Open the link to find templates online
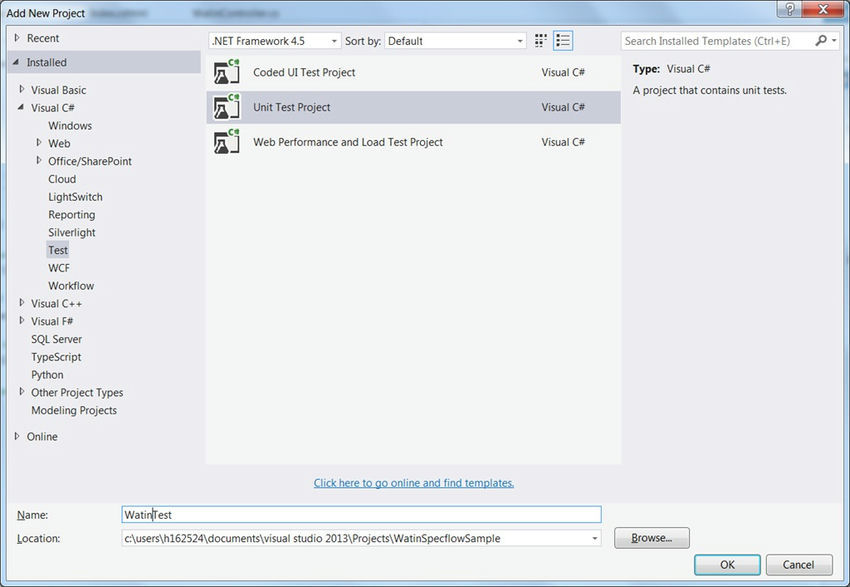Screen dimensions: 850x587 [413, 482]
